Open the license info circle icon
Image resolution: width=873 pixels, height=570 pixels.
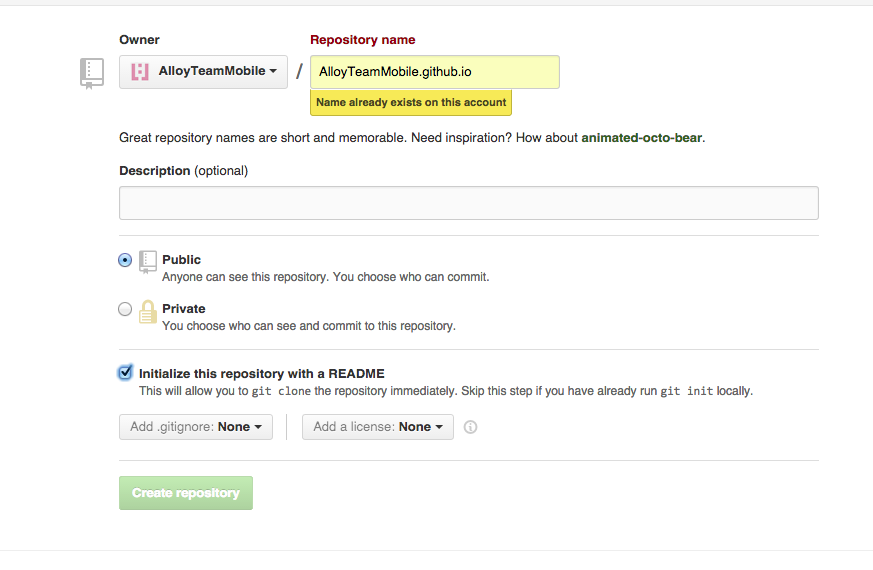[x=470, y=427]
